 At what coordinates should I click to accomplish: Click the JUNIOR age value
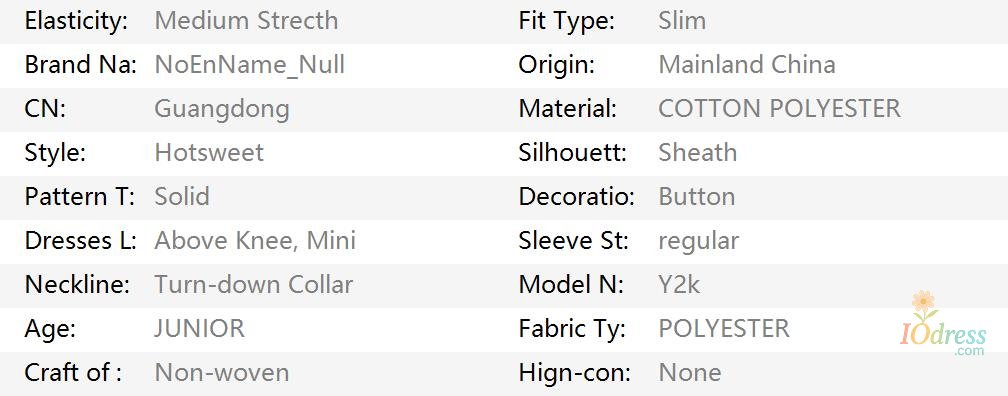[199, 328]
